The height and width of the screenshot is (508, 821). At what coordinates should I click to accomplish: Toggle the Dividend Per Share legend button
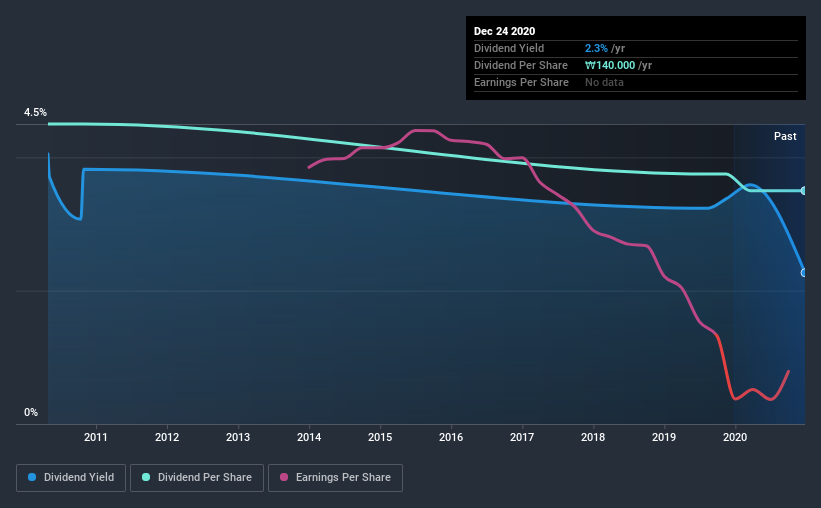click(197, 478)
